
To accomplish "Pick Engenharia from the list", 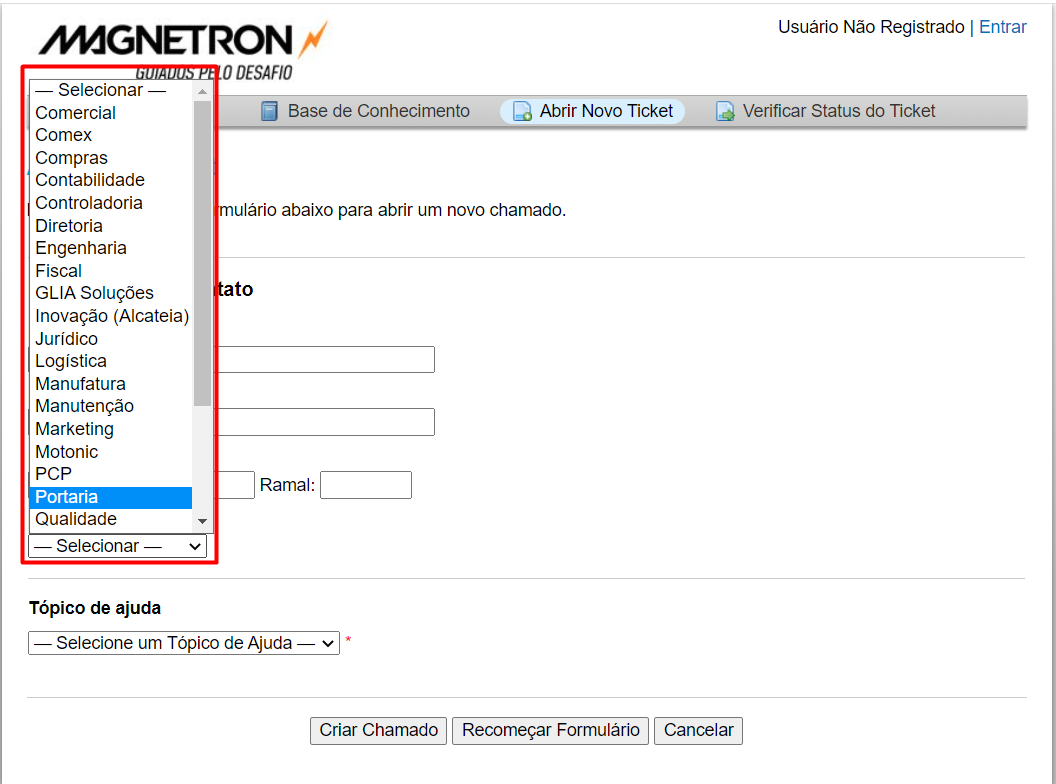I will click(110, 248).
